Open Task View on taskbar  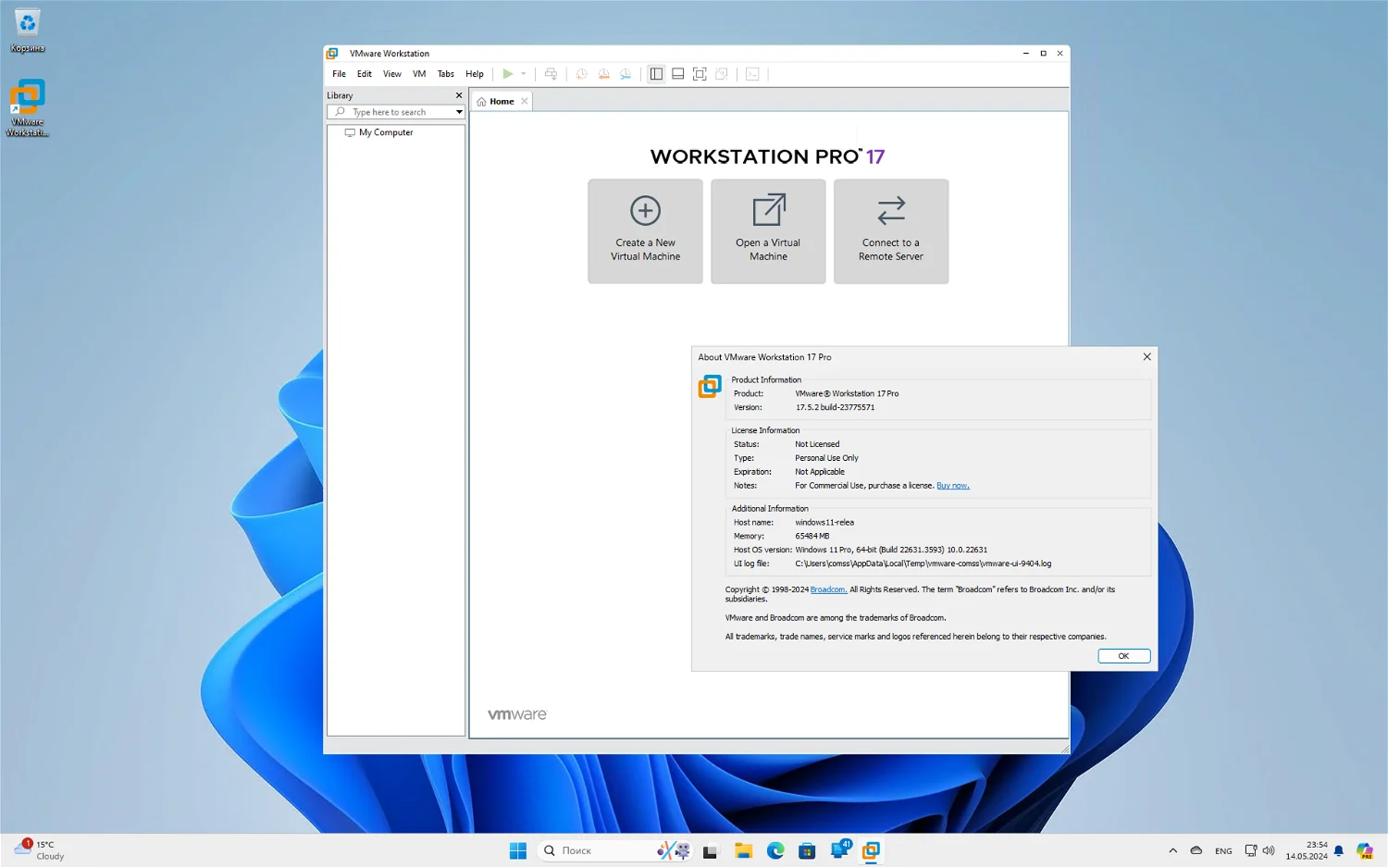click(710, 850)
